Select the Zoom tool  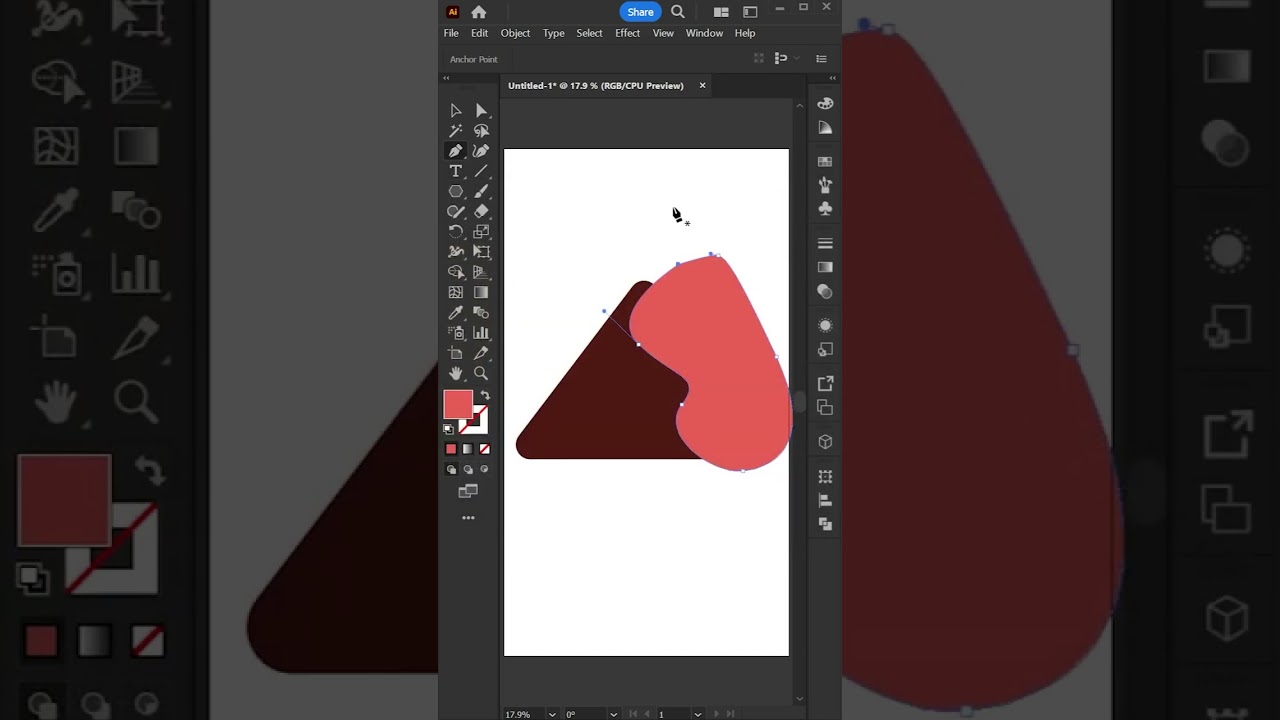[x=481, y=373]
